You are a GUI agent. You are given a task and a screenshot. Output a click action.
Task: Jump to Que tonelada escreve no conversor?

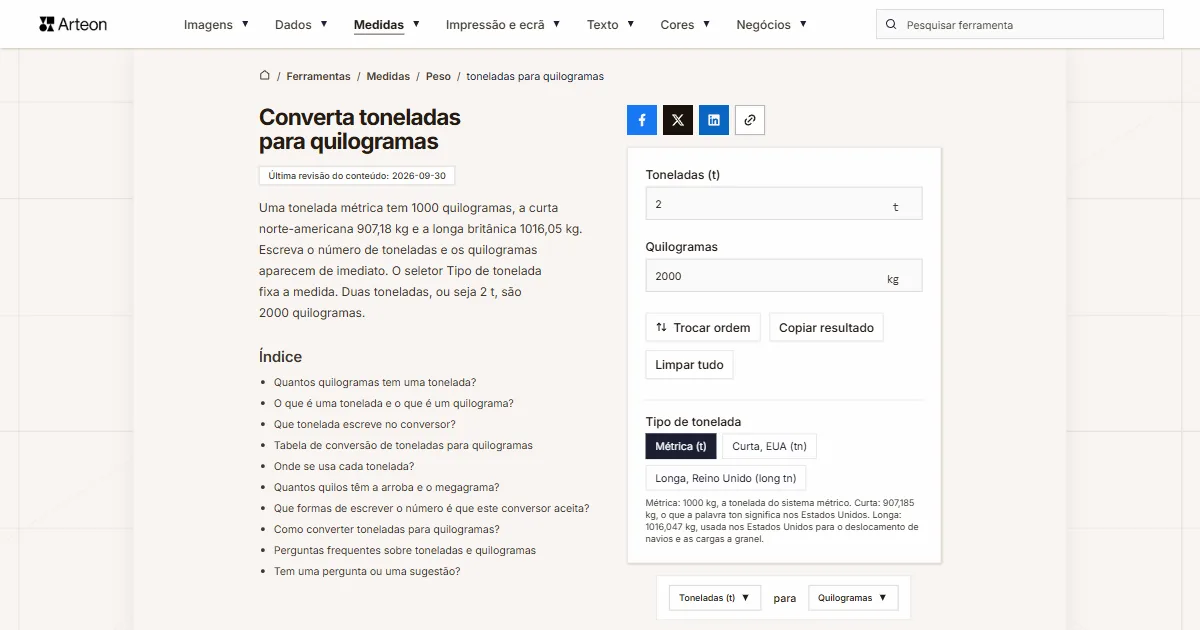[365, 424]
